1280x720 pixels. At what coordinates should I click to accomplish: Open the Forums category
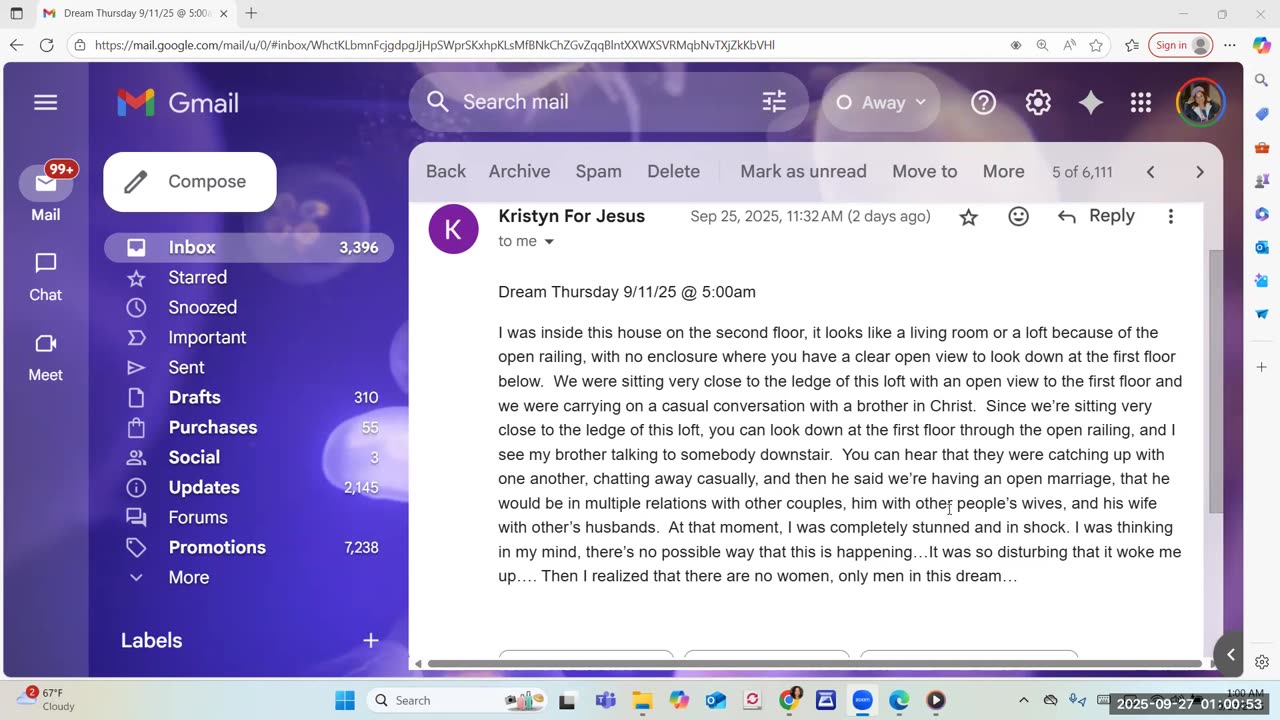coord(249,517)
